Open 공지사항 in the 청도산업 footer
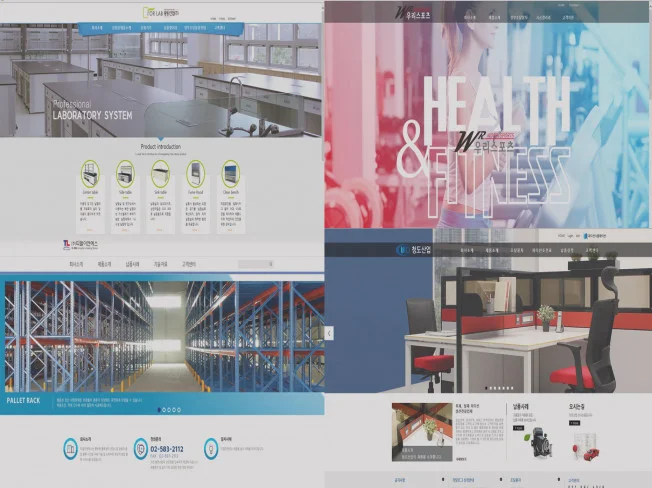This screenshot has height=488, width=652. point(400,480)
